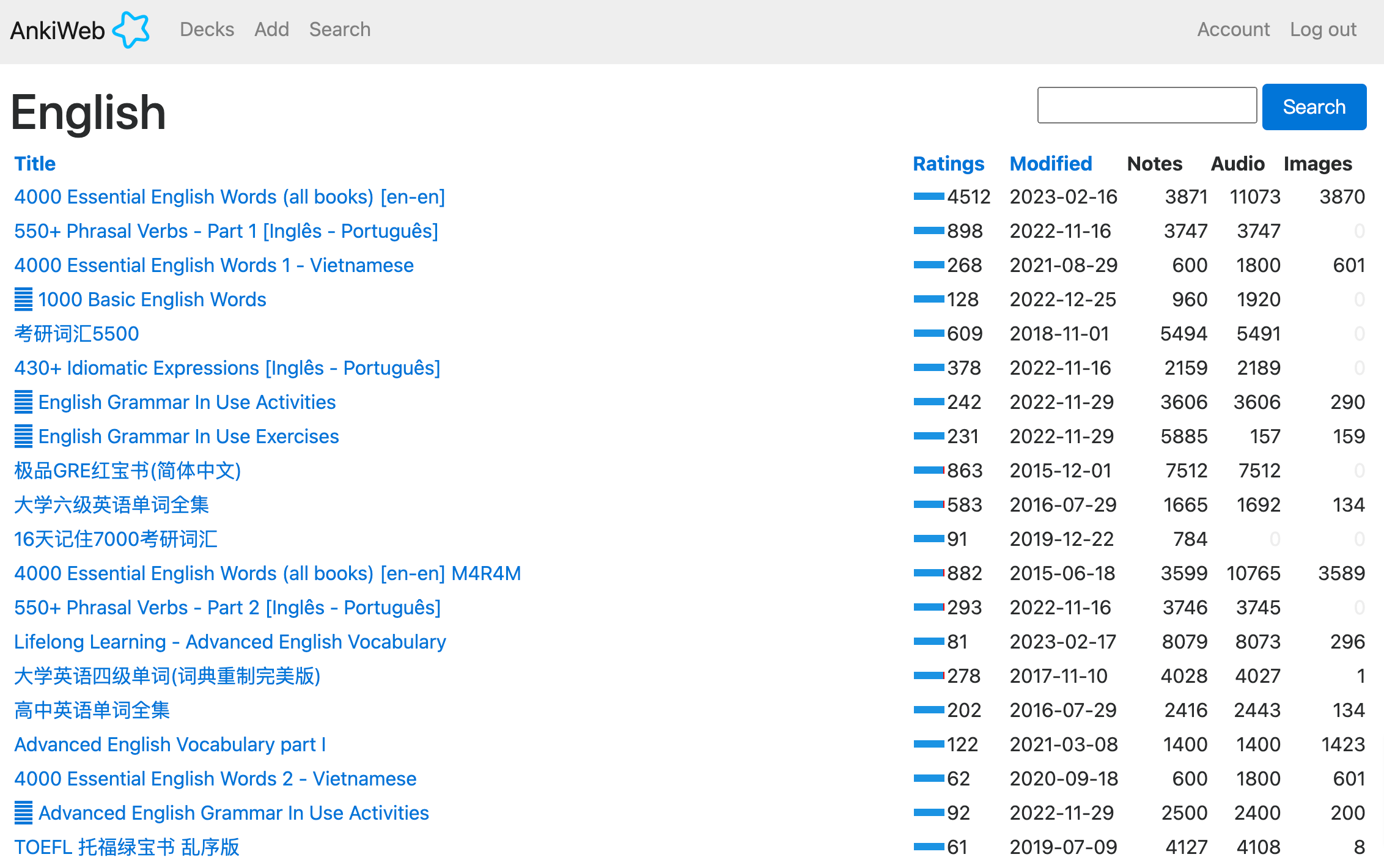Open Advanced English Vocabulary part I deck
Viewport: 1384px width, 868px height.
coord(170,745)
